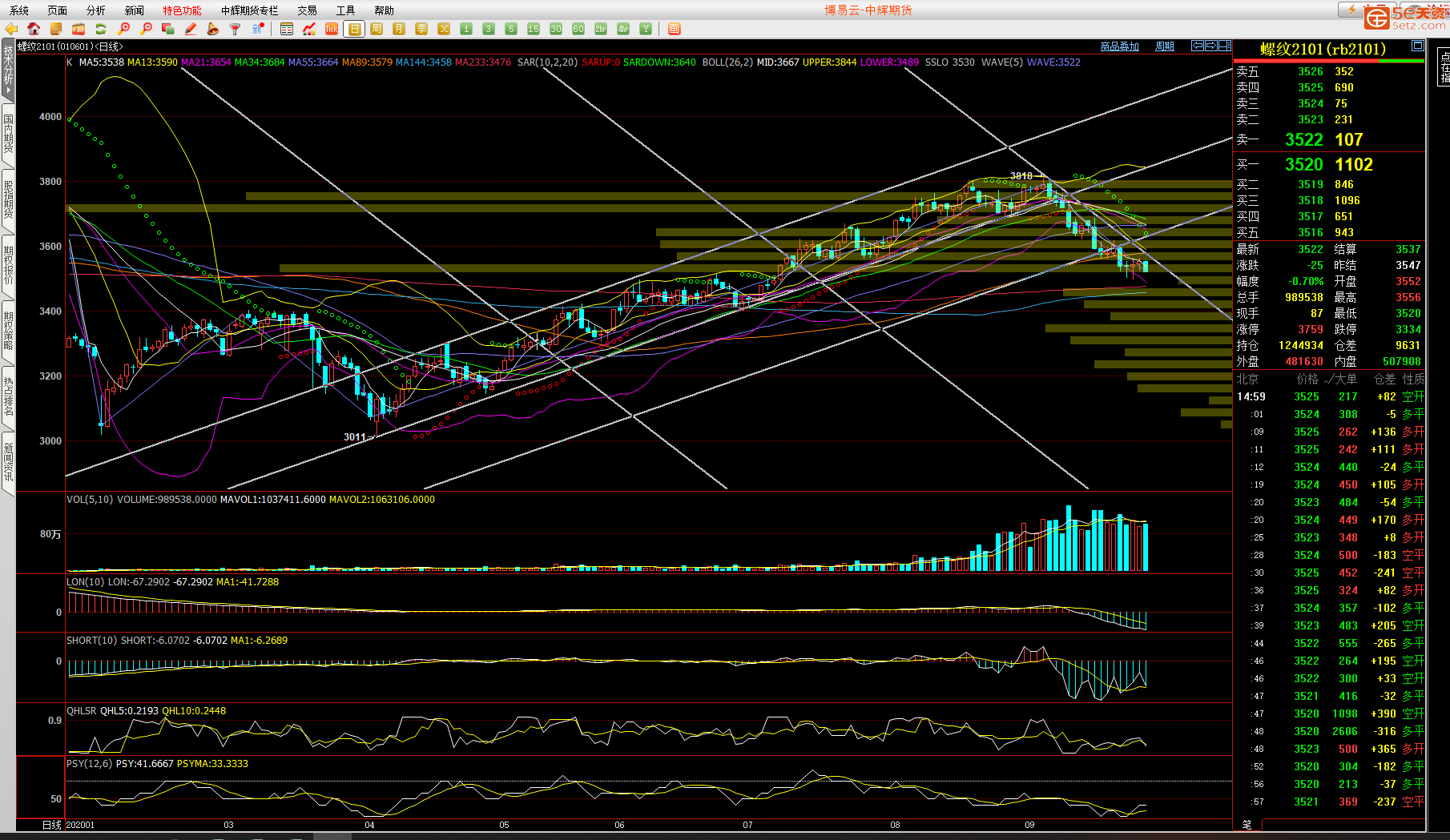
Task: Switch to Tick chart view icon
Action: (332, 29)
